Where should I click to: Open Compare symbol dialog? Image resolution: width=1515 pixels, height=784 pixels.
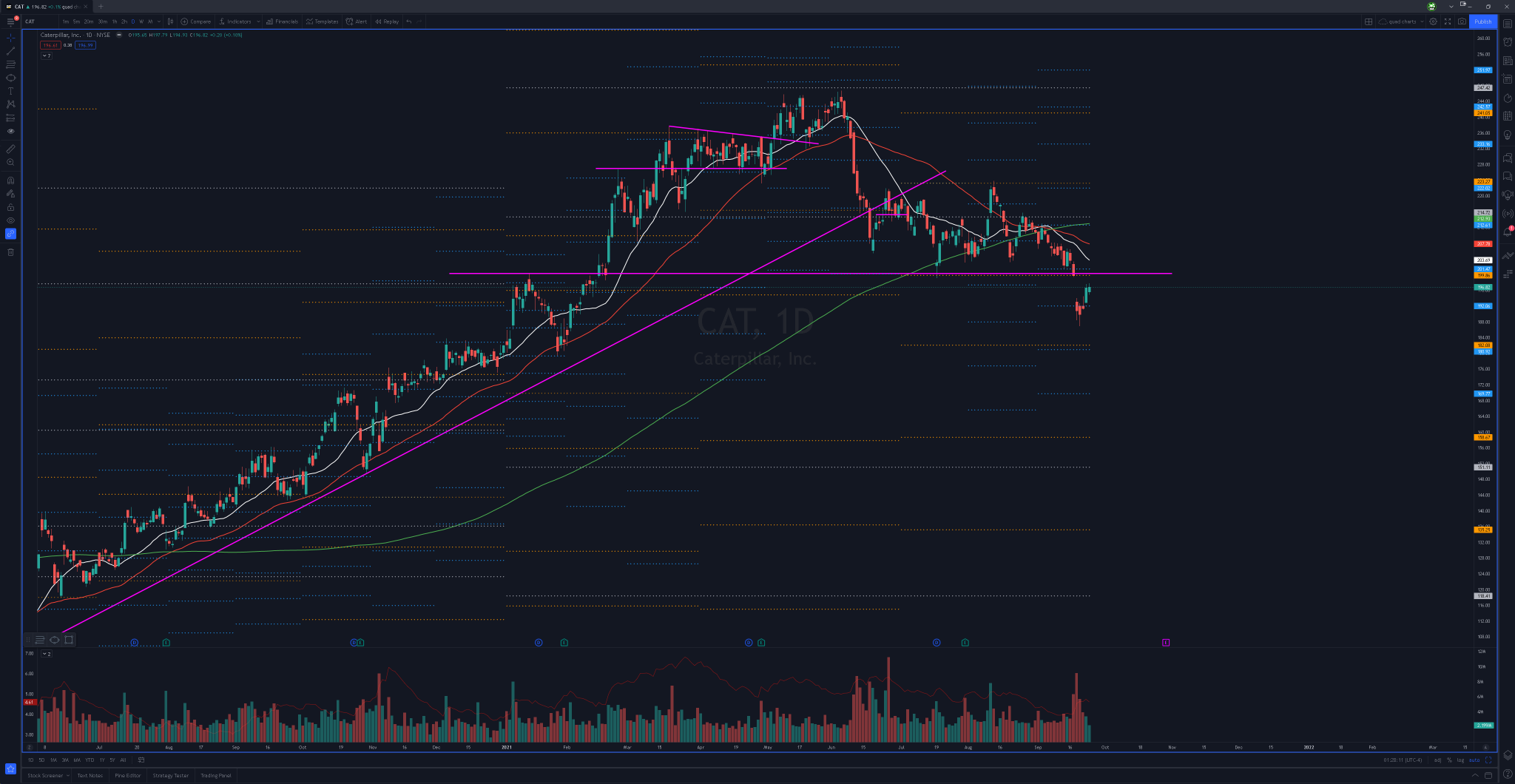pyautogui.click(x=196, y=21)
